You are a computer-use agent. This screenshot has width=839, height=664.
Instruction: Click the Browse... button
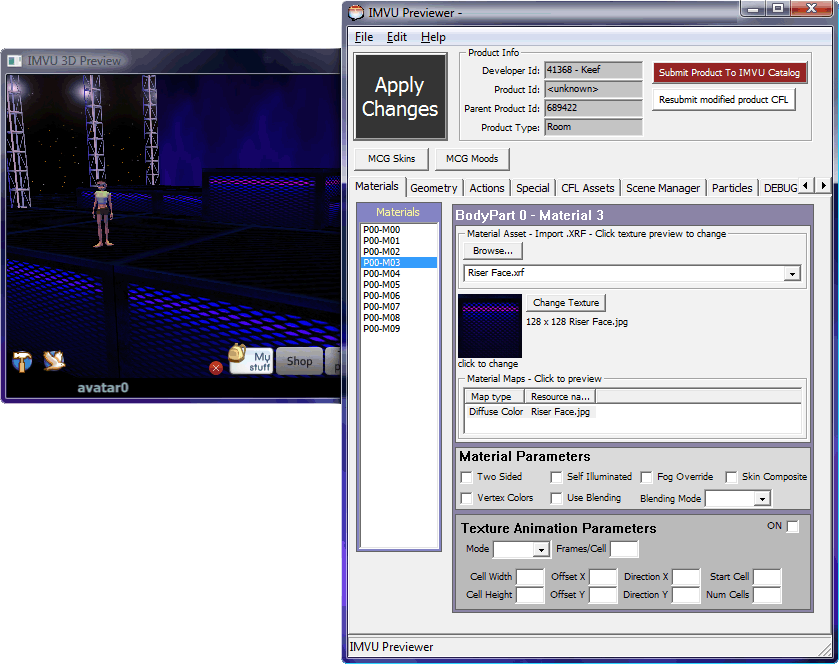(492, 250)
